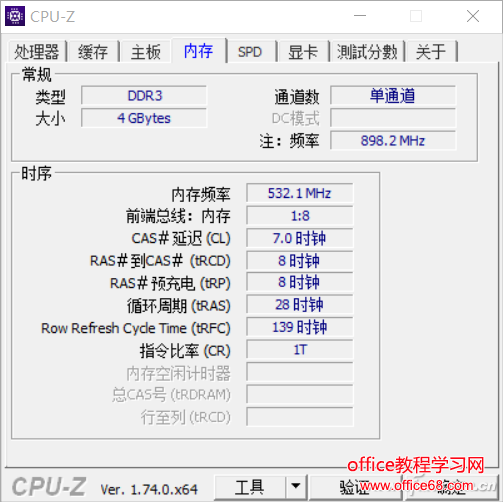Viewport: 503px width, 502px height.
Task: Click the CPU-Z app icon in title bar
Action: pyautogui.click(x=15, y=16)
